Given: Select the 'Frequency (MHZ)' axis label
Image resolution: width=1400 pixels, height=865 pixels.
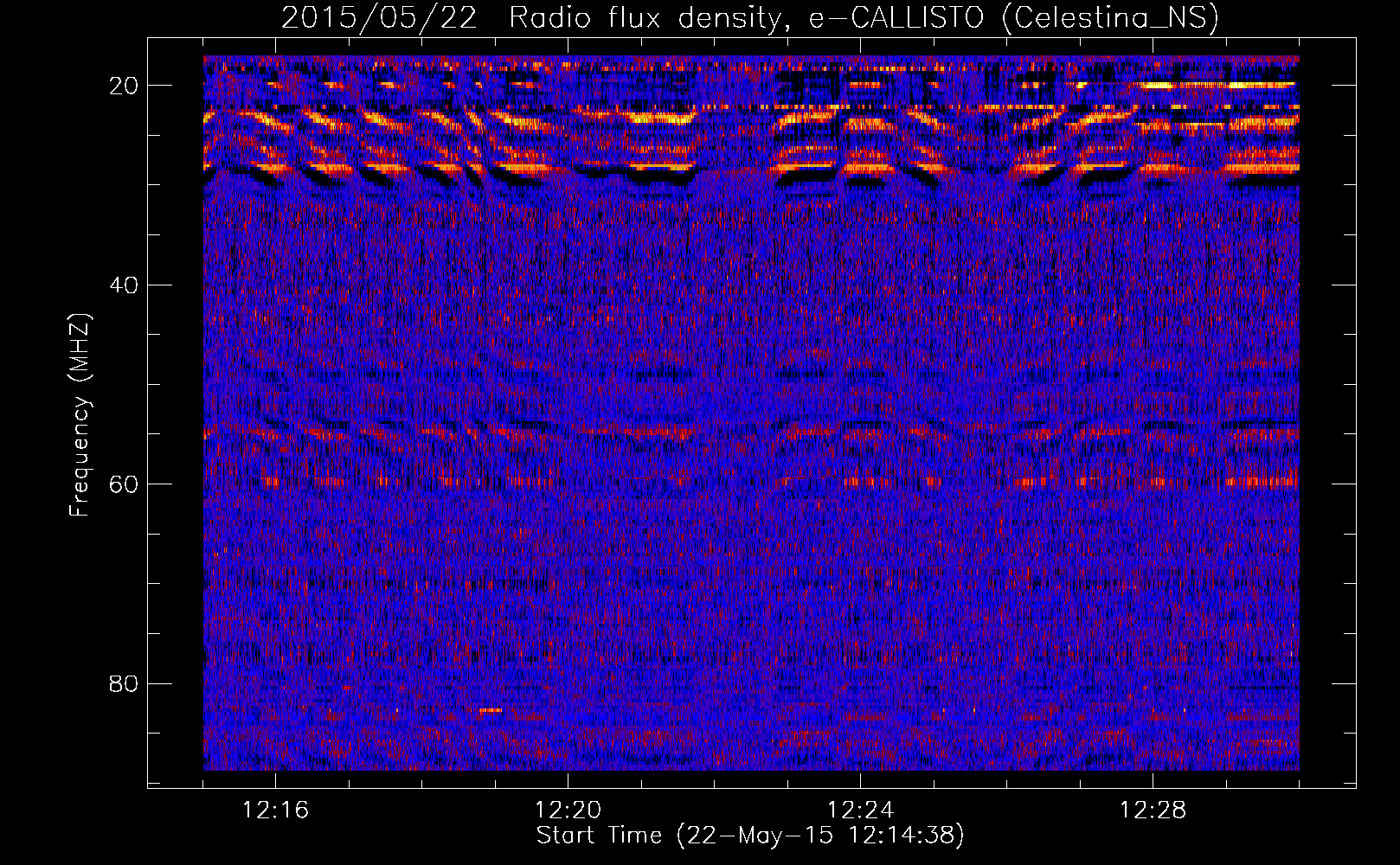Looking at the screenshot, I should [x=80, y=415].
